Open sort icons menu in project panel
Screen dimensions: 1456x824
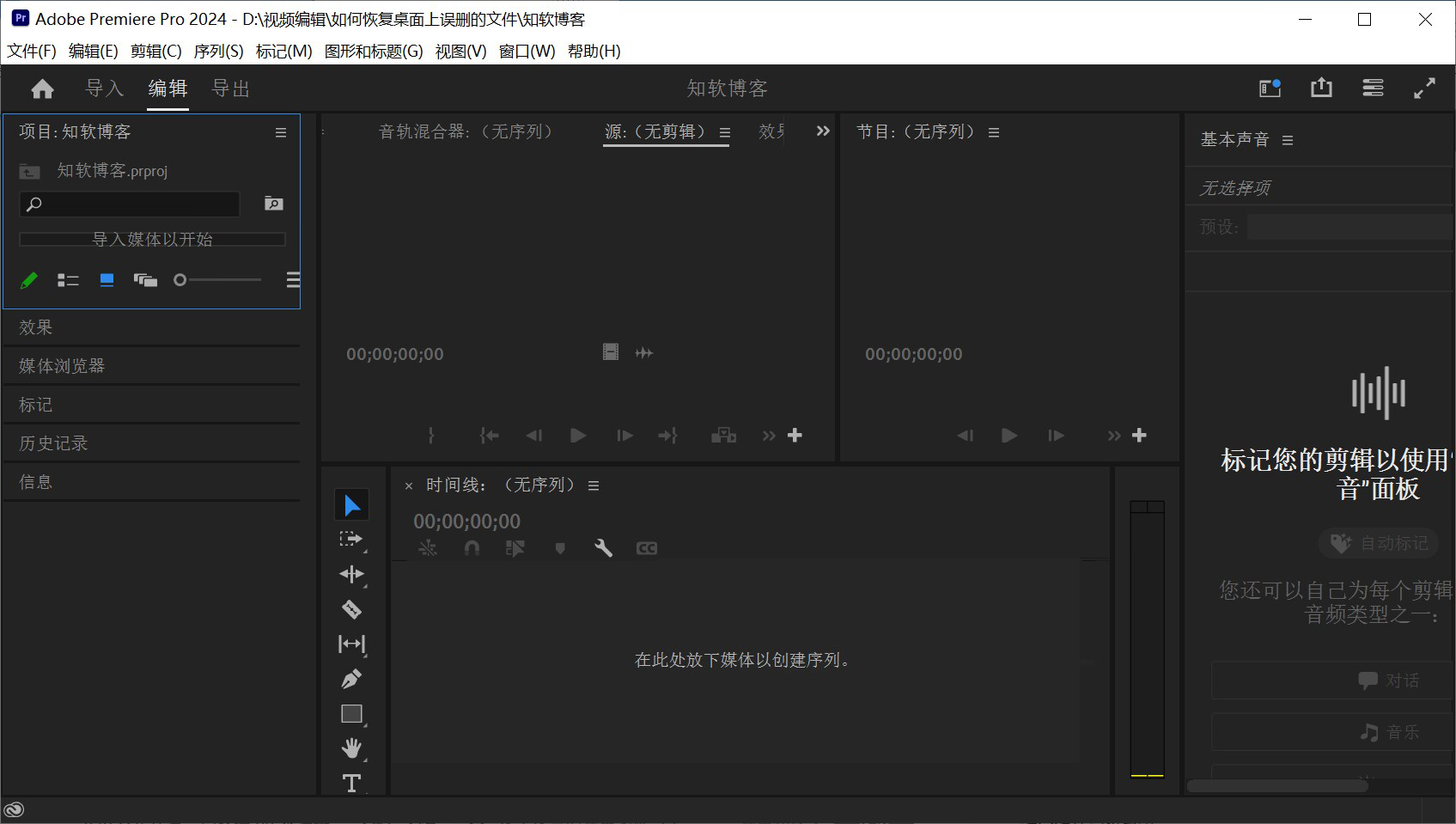point(293,280)
